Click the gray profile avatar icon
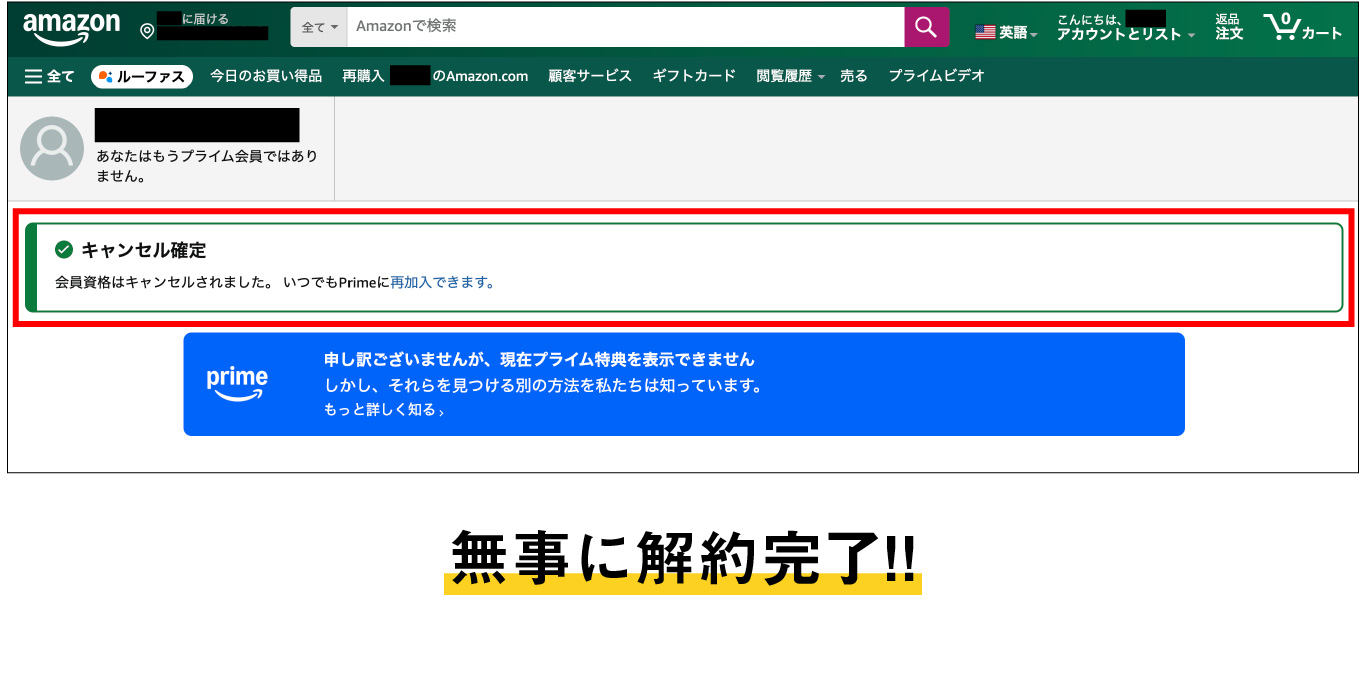This screenshot has width=1366, height=682. [52, 148]
